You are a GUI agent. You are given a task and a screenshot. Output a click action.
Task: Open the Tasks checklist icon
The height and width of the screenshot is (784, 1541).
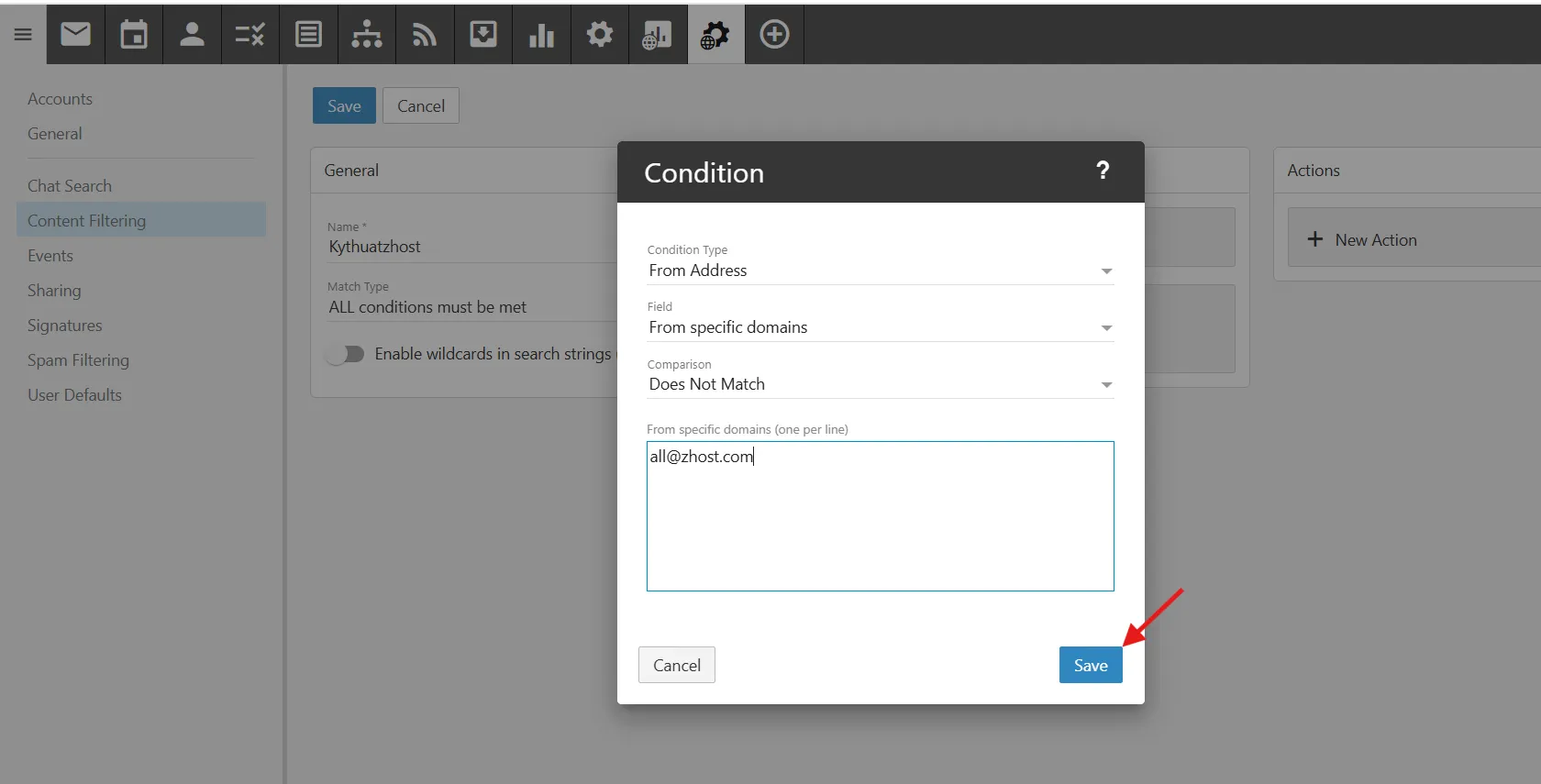click(x=249, y=35)
